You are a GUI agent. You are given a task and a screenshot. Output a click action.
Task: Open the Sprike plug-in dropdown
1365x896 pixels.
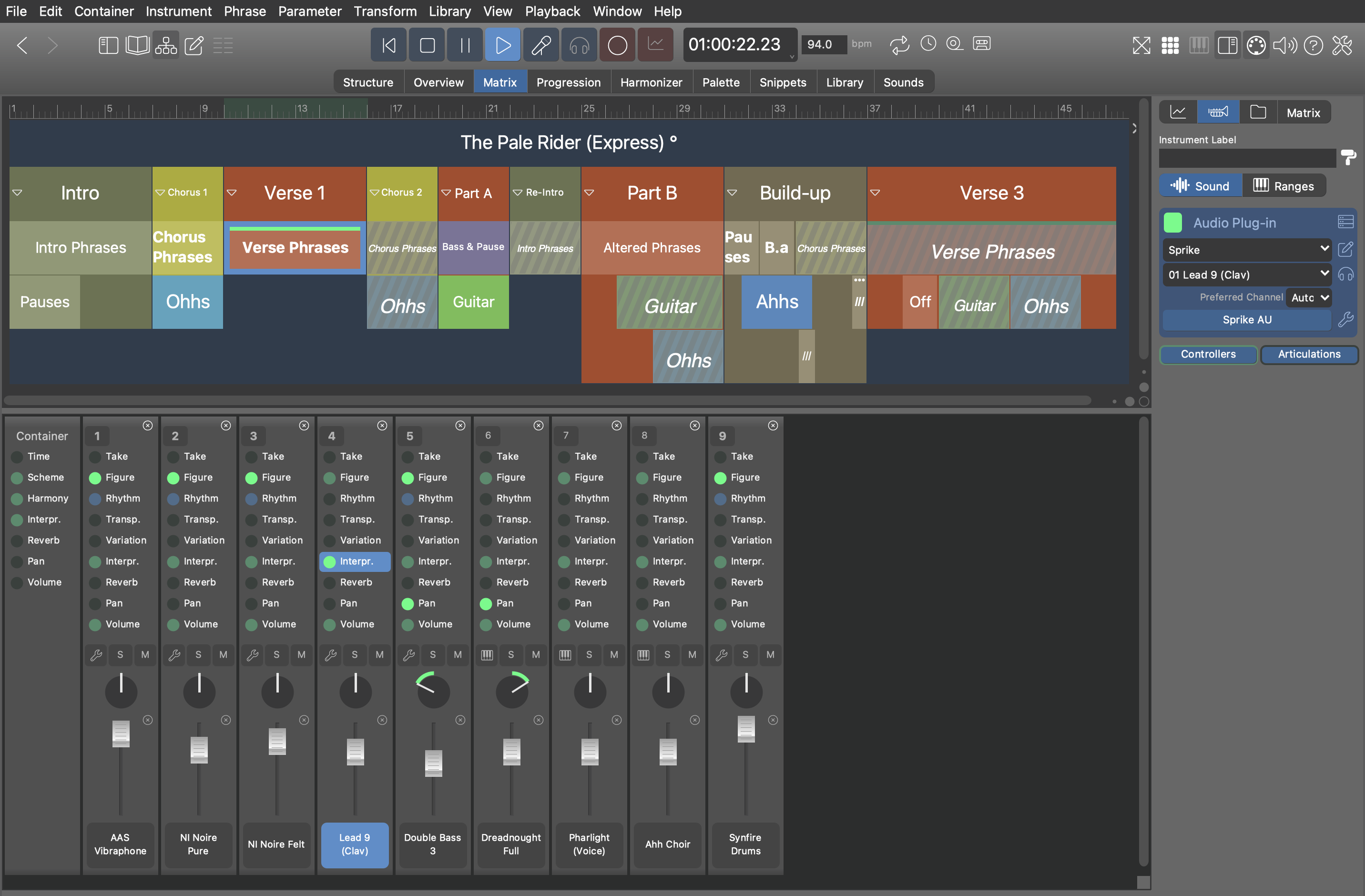[x=1247, y=250]
